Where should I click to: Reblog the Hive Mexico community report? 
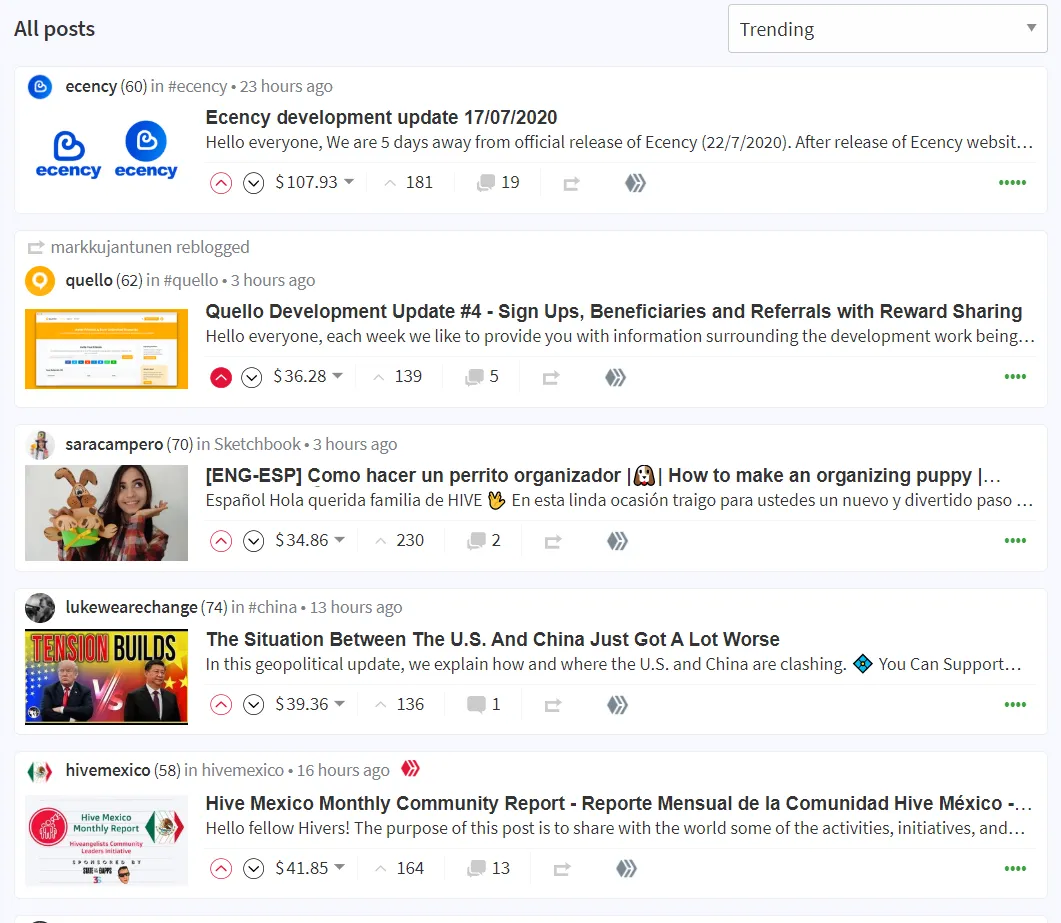[562, 869]
